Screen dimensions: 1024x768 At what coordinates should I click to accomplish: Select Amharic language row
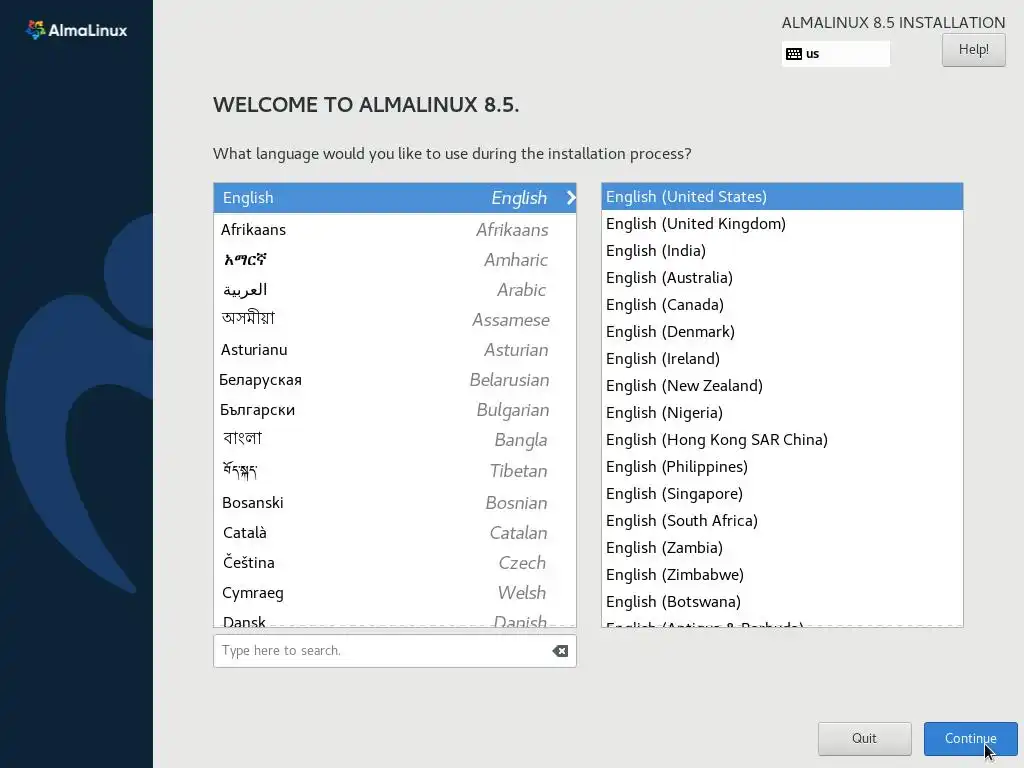tap(394, 260)
